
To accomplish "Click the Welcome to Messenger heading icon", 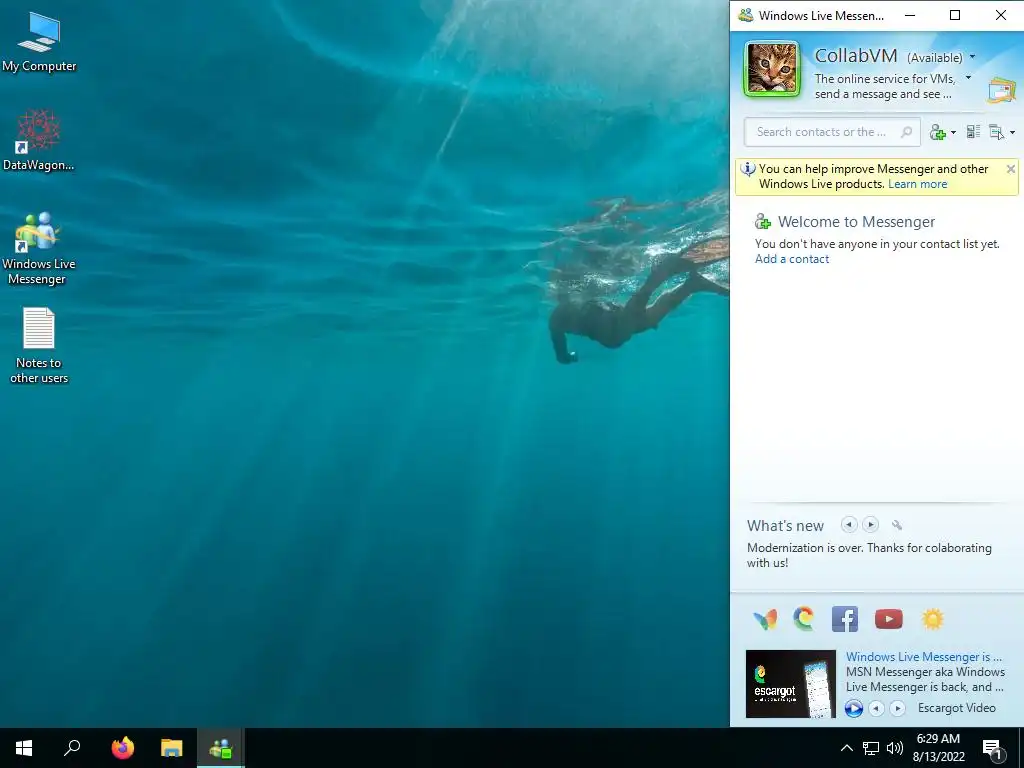I will pos(762,221).
